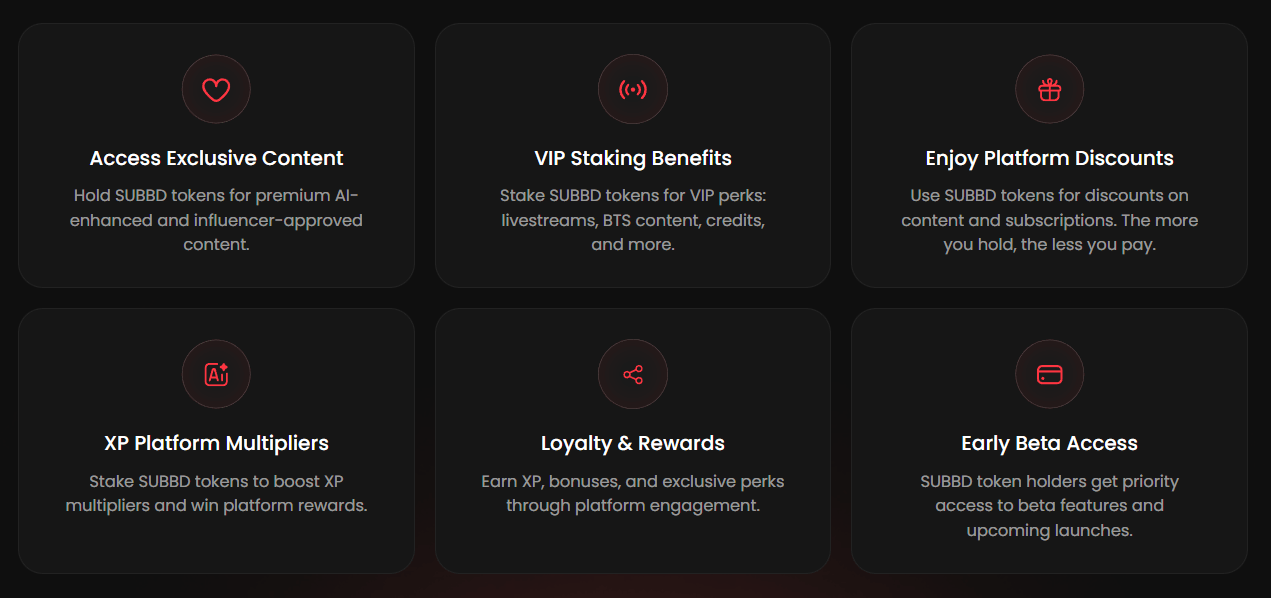Select the Enjoy Platform Discounts heading
This screenshot has width=1271, height=598.
point(1049,157)
